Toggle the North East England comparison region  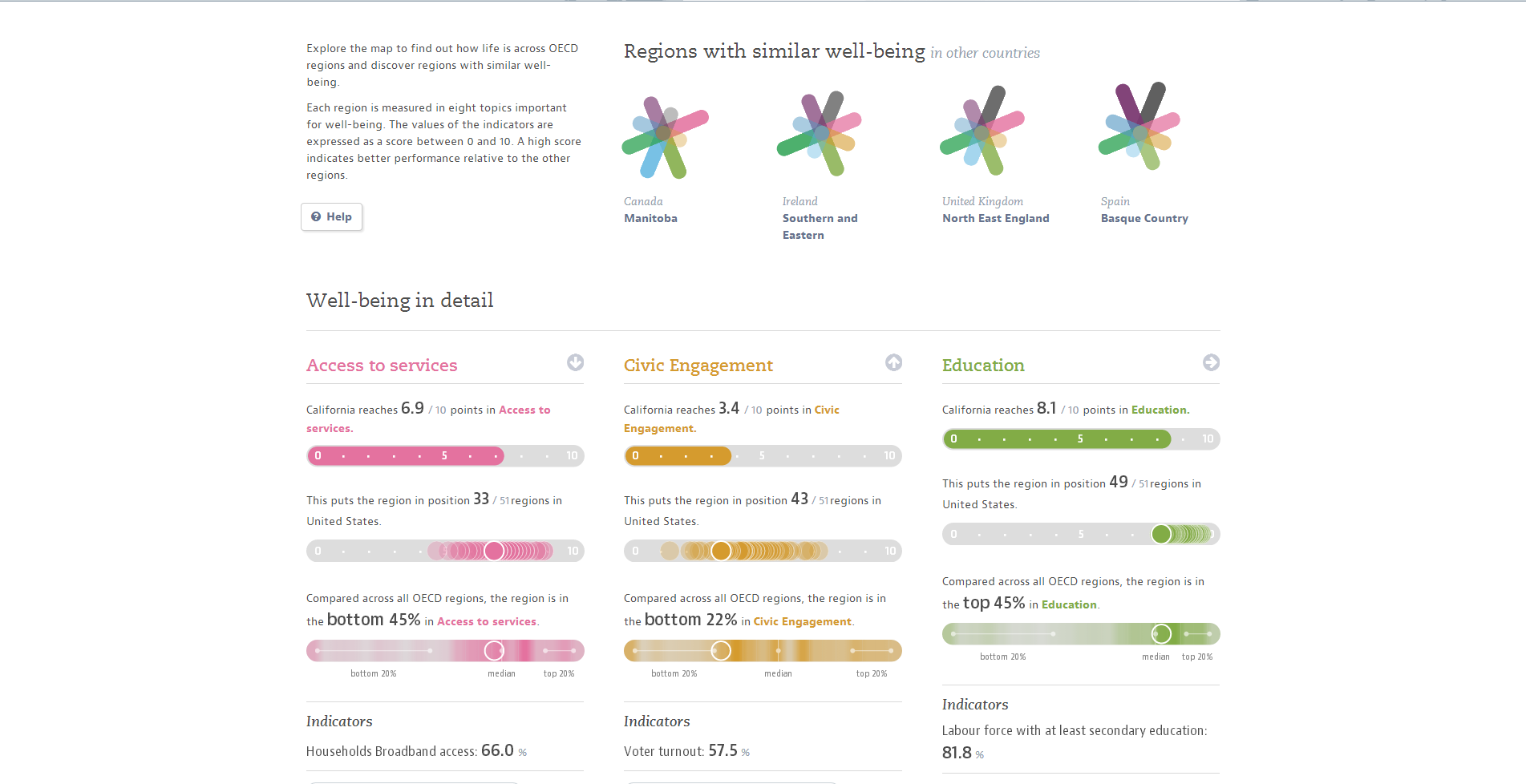995,217
